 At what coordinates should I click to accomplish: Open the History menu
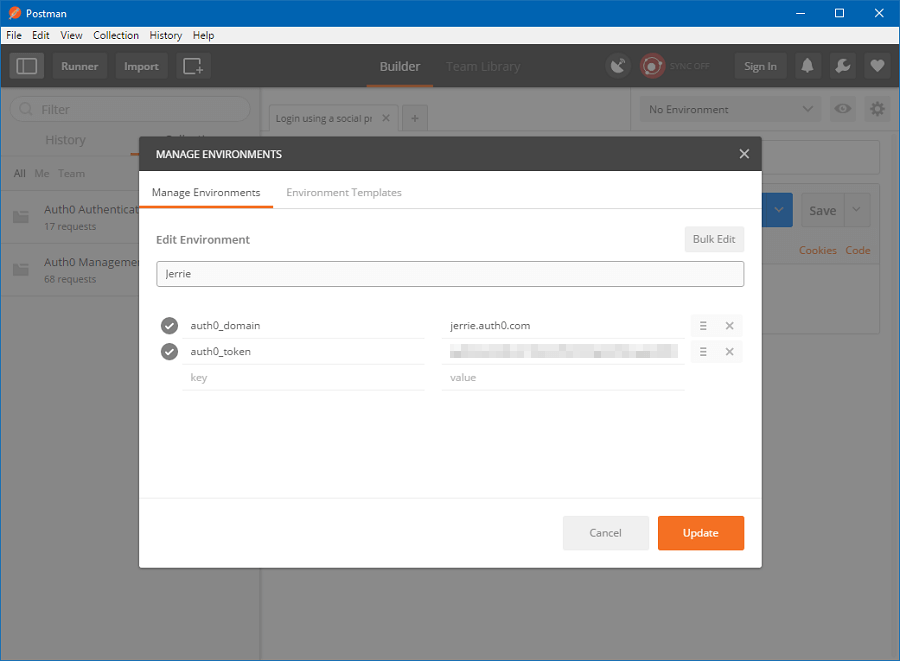pos(165,35)
